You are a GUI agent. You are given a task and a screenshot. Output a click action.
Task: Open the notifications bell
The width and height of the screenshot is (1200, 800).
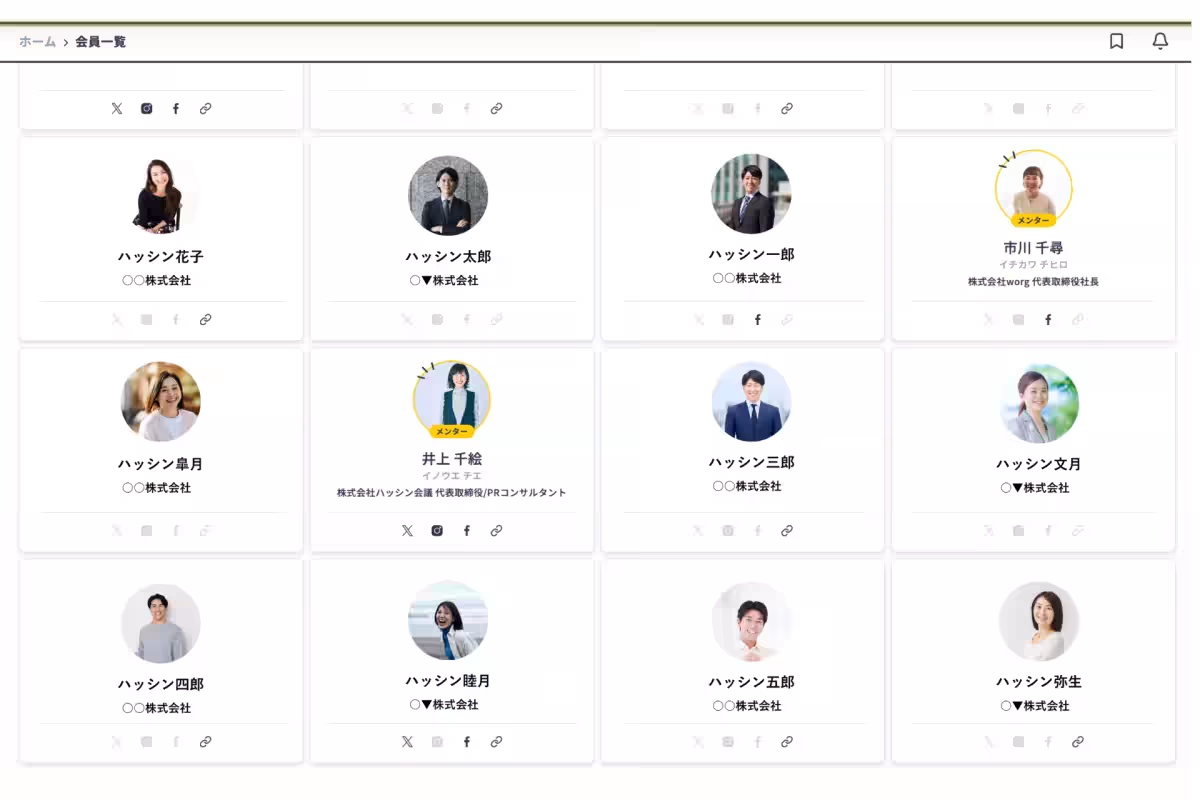[x=1160, y=41]
